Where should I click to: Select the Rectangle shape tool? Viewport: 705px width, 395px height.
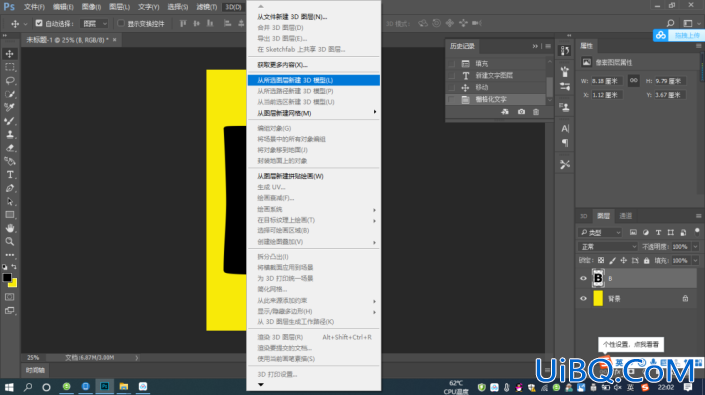9,215
